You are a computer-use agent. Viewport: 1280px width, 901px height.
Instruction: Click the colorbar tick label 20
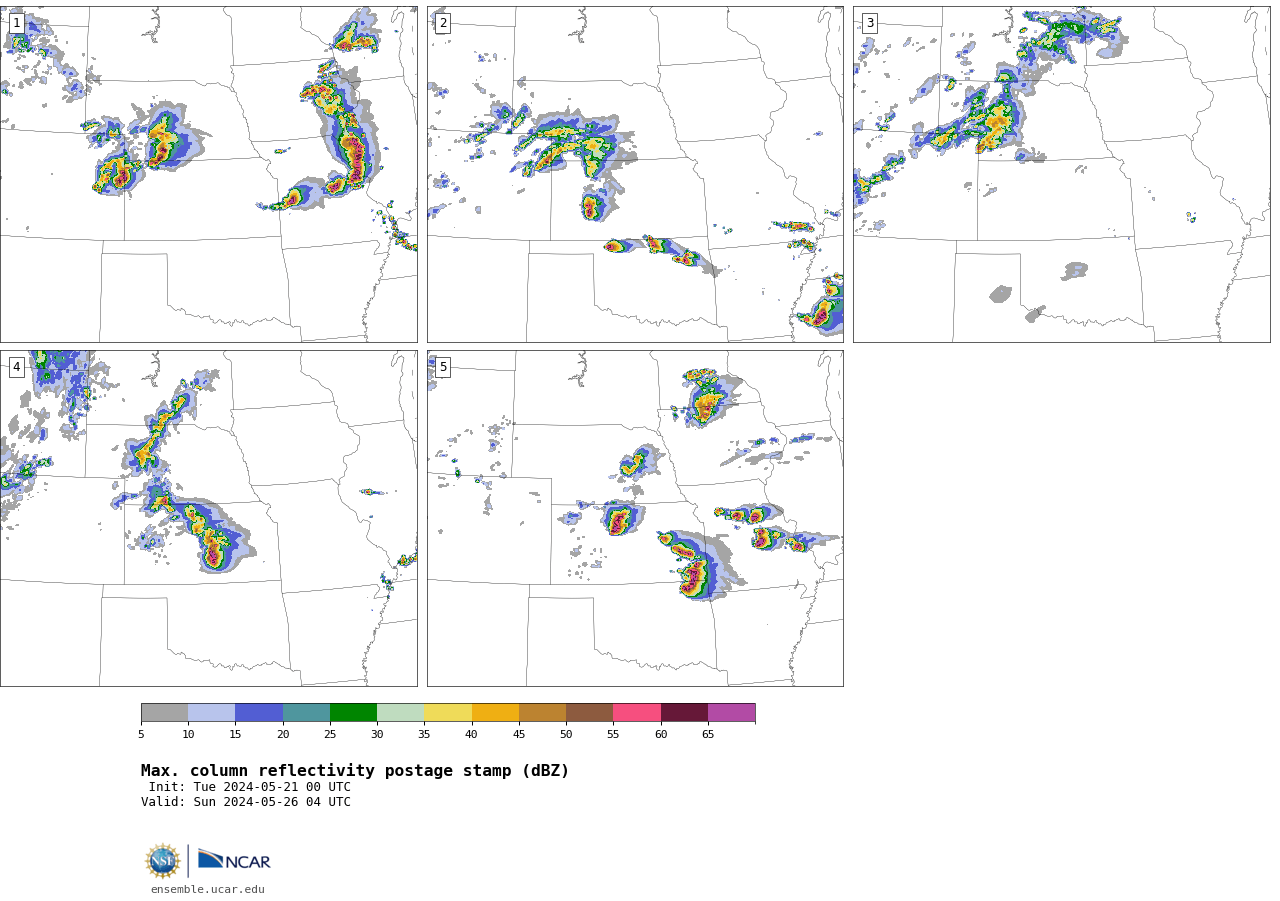click(x=283, y=735)
